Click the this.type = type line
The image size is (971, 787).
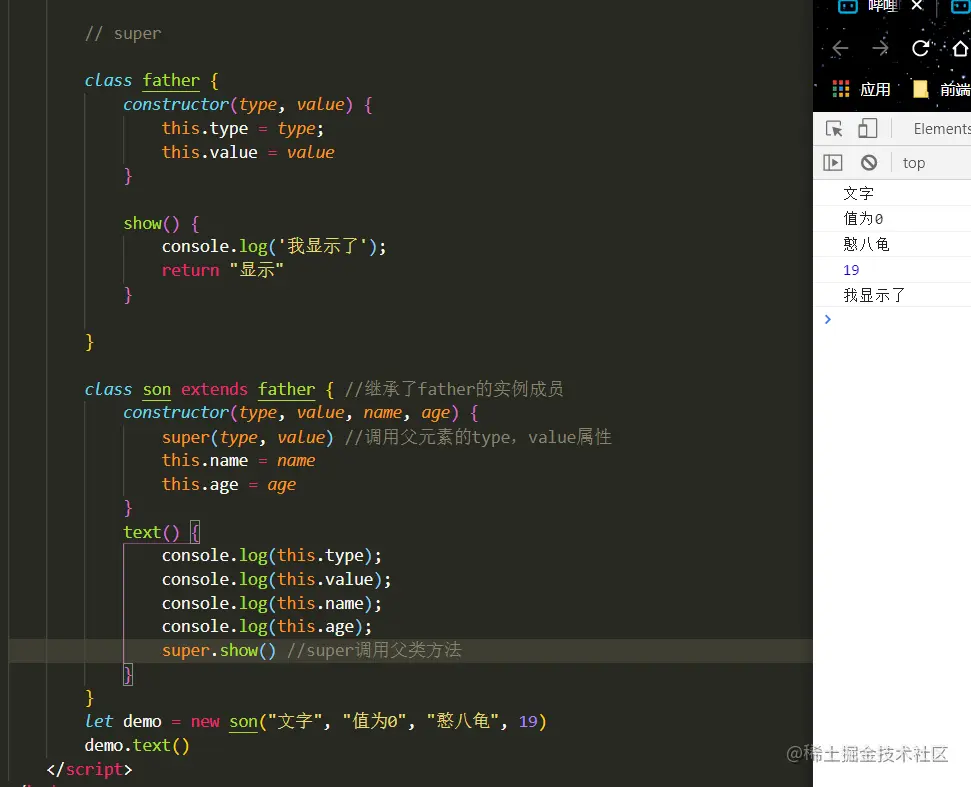click(243, 128)
